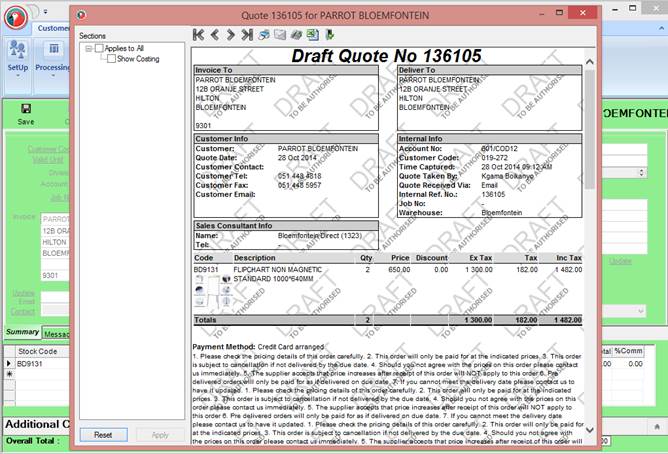Go to the first page of the quote
668x454 pixels.
click(x=199, y=34)
